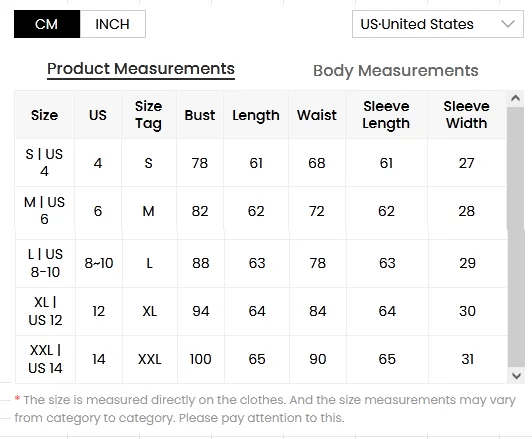Click the scrollbar up arrow
This screenshot has height=439, width=532.
point(515,98)
